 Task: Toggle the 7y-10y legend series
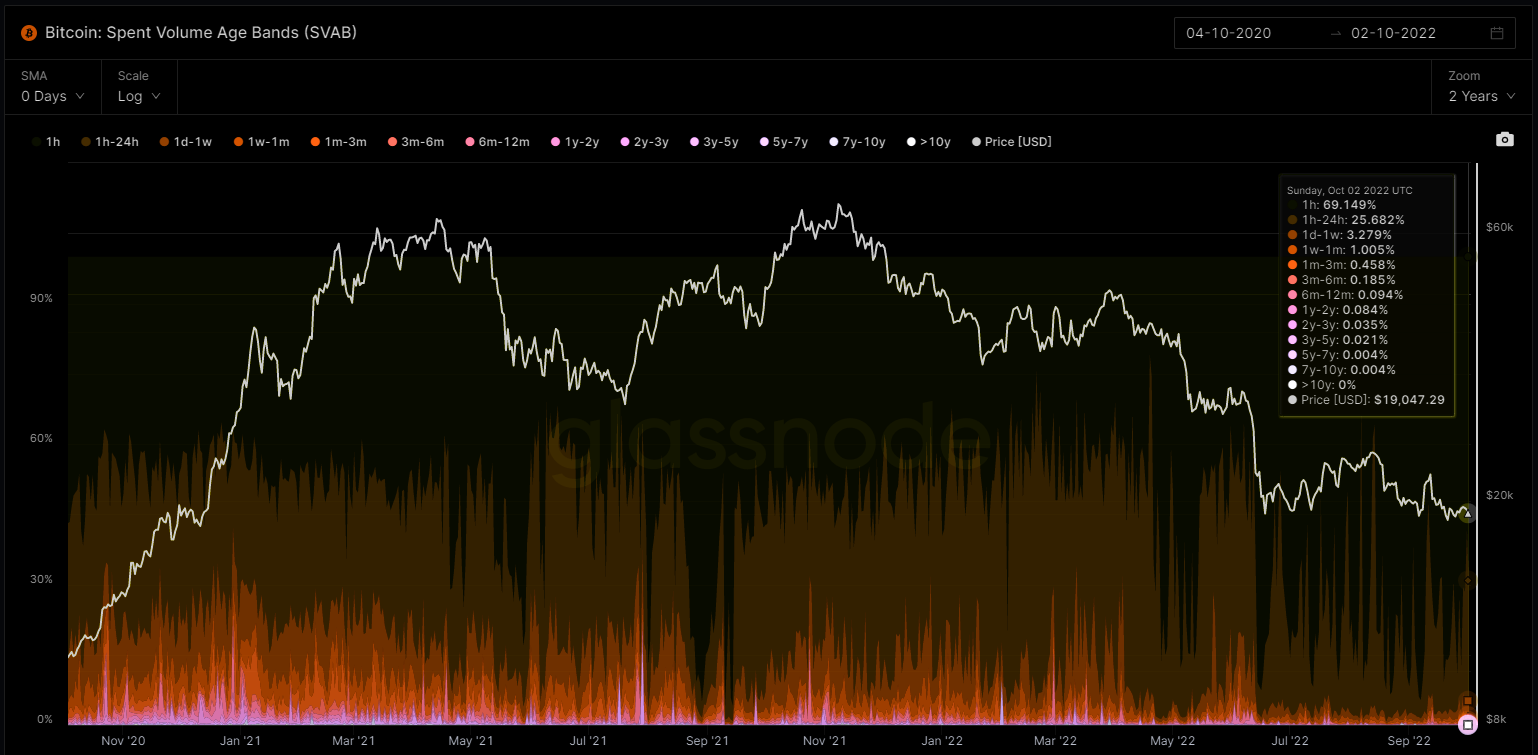pos(857,142)
